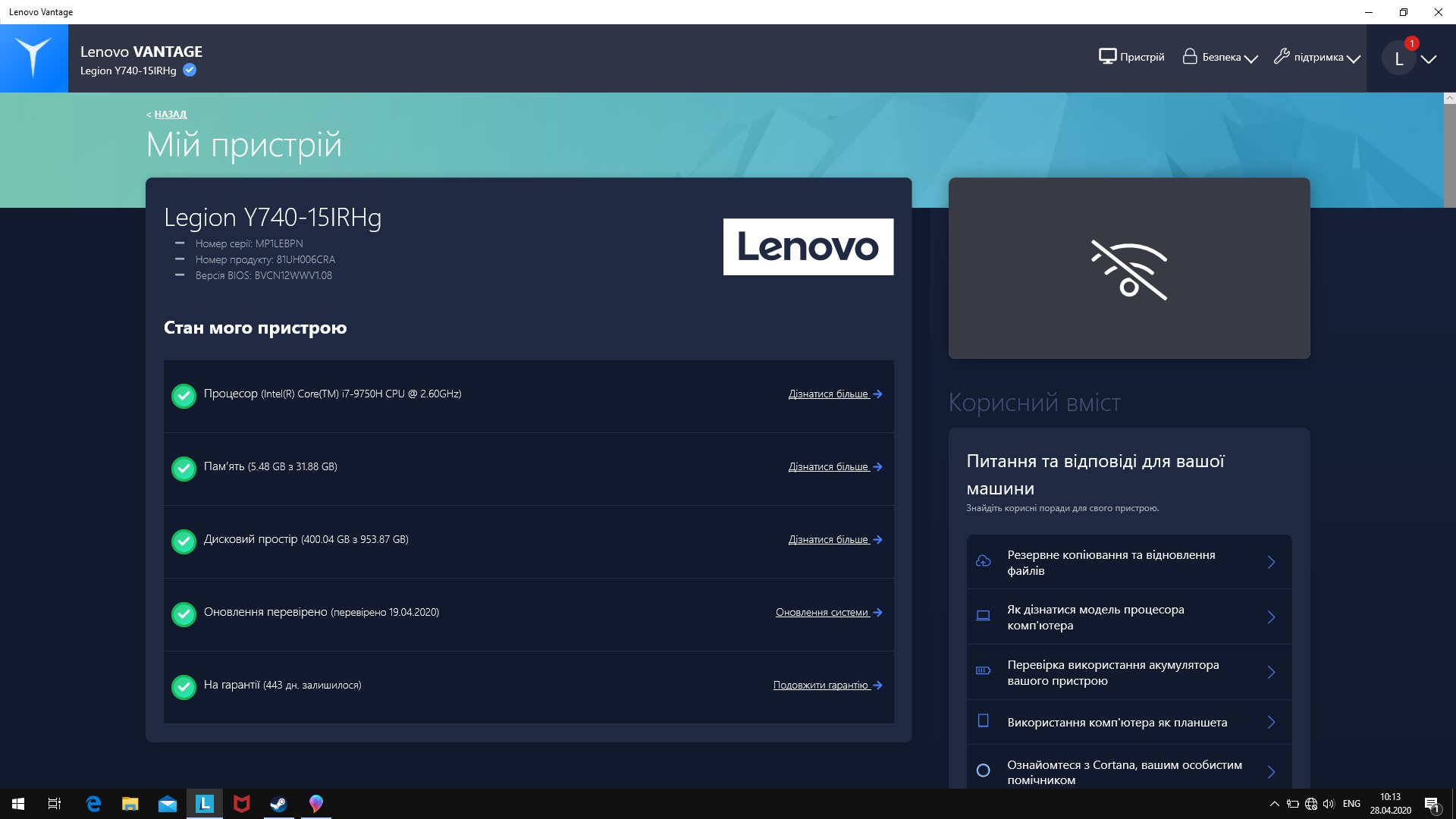Click the Legion Y740-15IRHg device title
The height and width of the screenshot is (819, 1456).
273,218
